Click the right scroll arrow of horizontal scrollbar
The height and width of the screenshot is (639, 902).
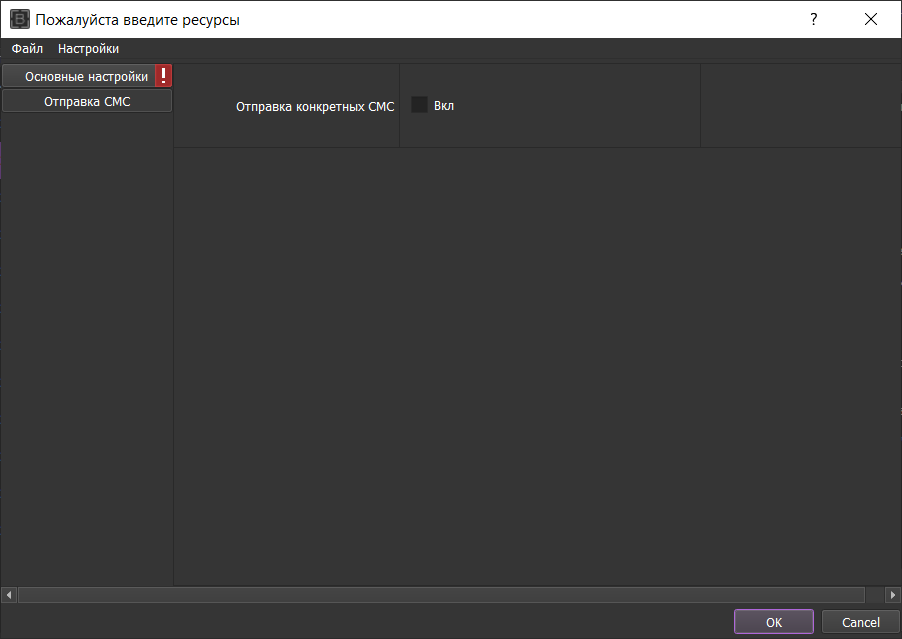[x=893, y=595]
